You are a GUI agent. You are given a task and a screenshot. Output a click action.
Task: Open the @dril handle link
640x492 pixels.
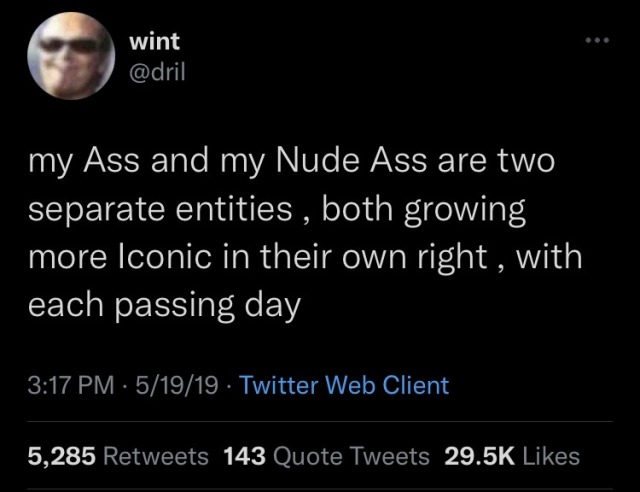(160, 73)
